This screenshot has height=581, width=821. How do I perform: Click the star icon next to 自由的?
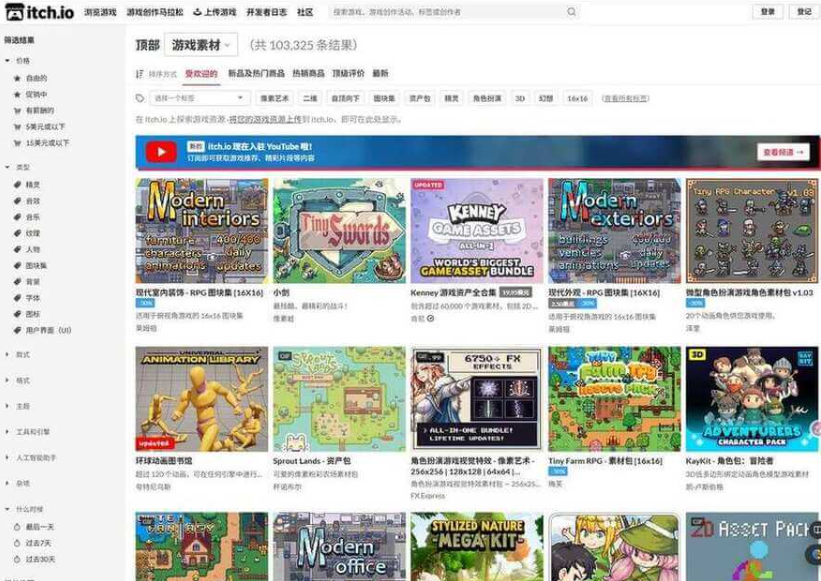tap(17, 78)
